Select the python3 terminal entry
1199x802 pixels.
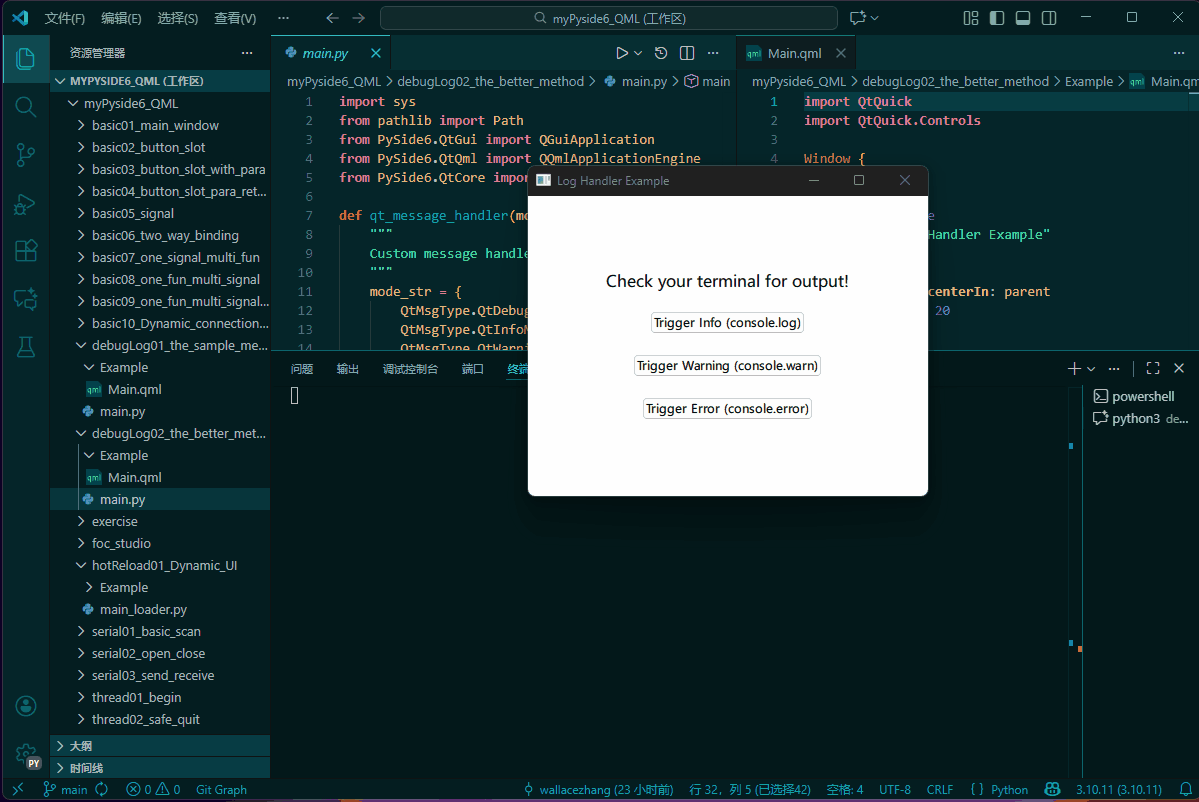pyautogui.click(x=1141, y=418)
